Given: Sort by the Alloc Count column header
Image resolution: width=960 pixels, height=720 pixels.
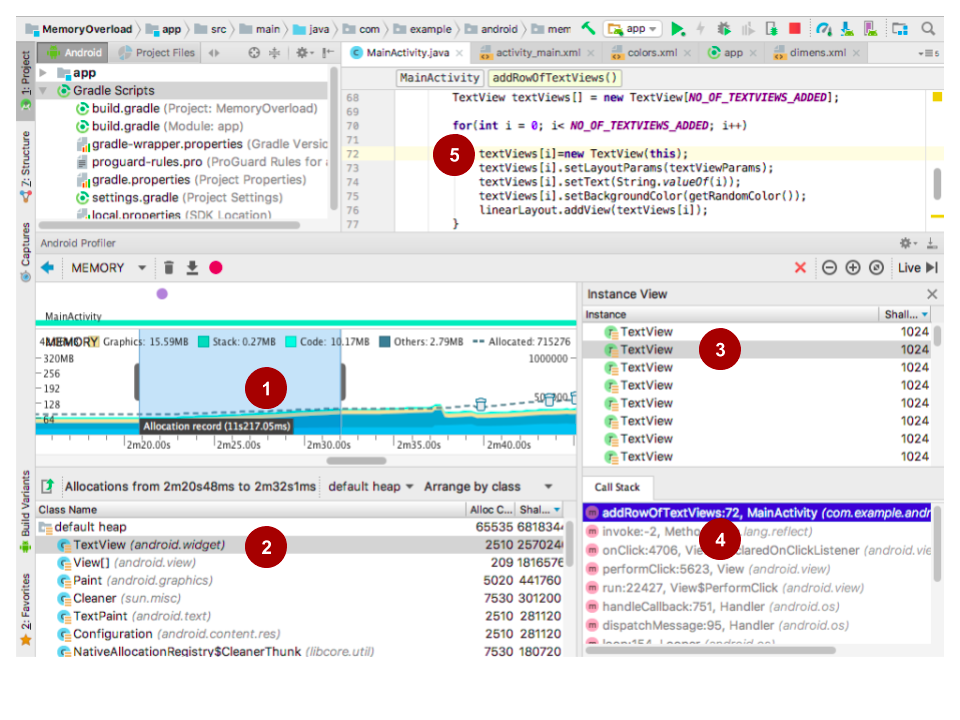Looking at the screenshot, I should (x=490, y=509).
